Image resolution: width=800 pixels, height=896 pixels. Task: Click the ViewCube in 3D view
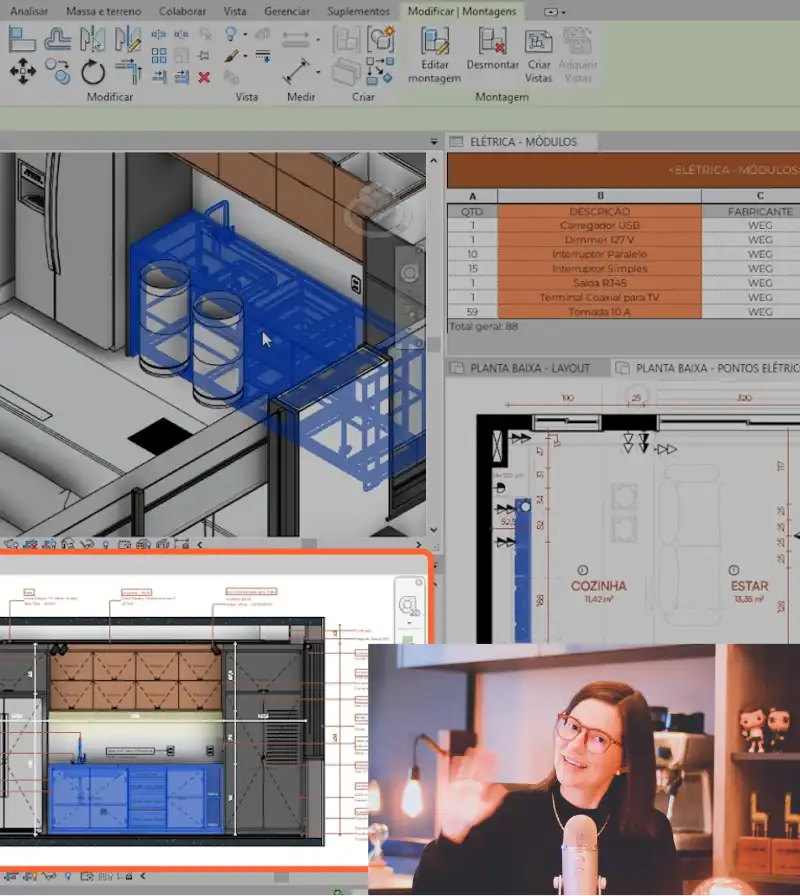[379, 209]
